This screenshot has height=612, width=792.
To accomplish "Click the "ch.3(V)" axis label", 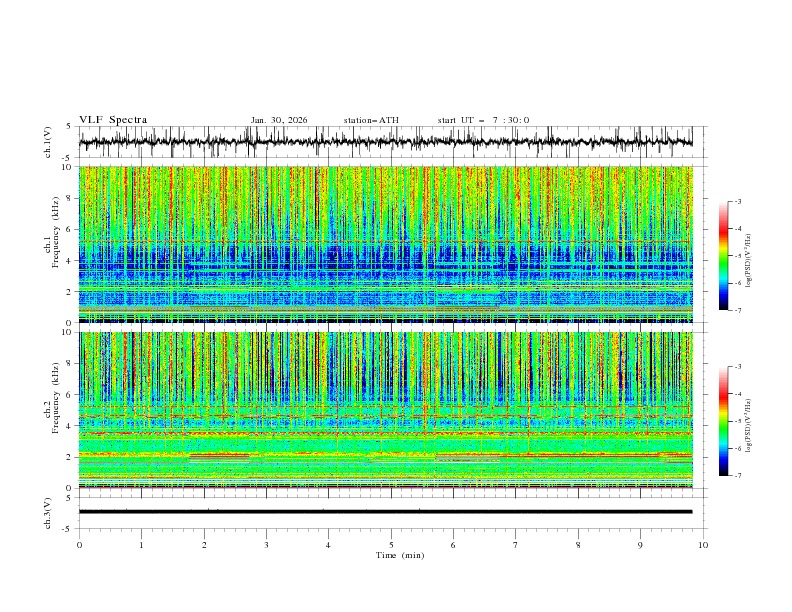I will [48, 513].
